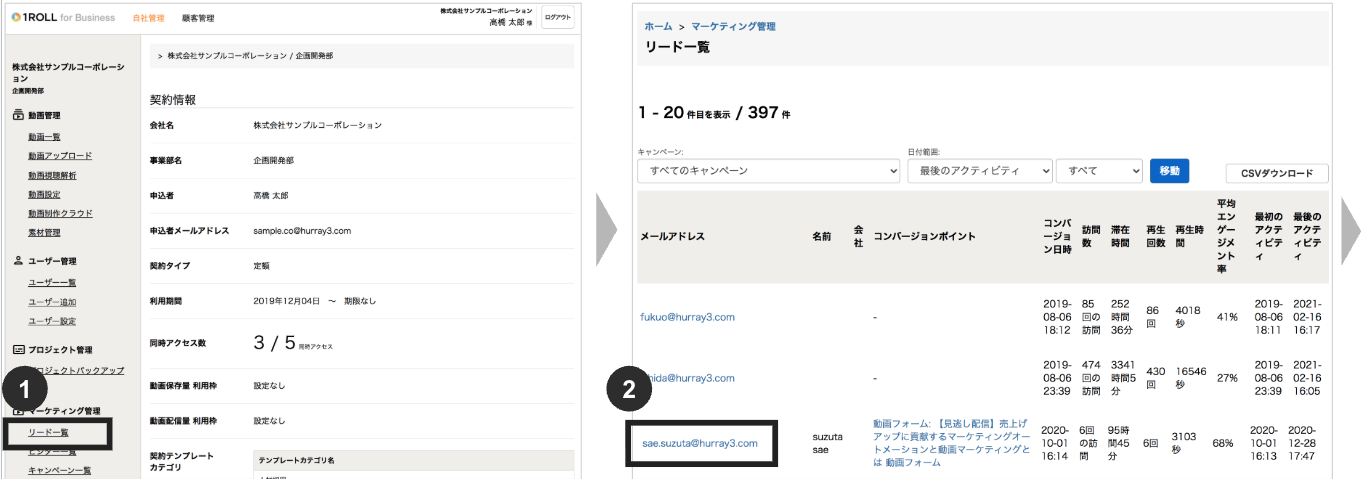Open the リード一覧 sidebar link
This screenshot has width=1369, height=479.
tap(49, 432)
